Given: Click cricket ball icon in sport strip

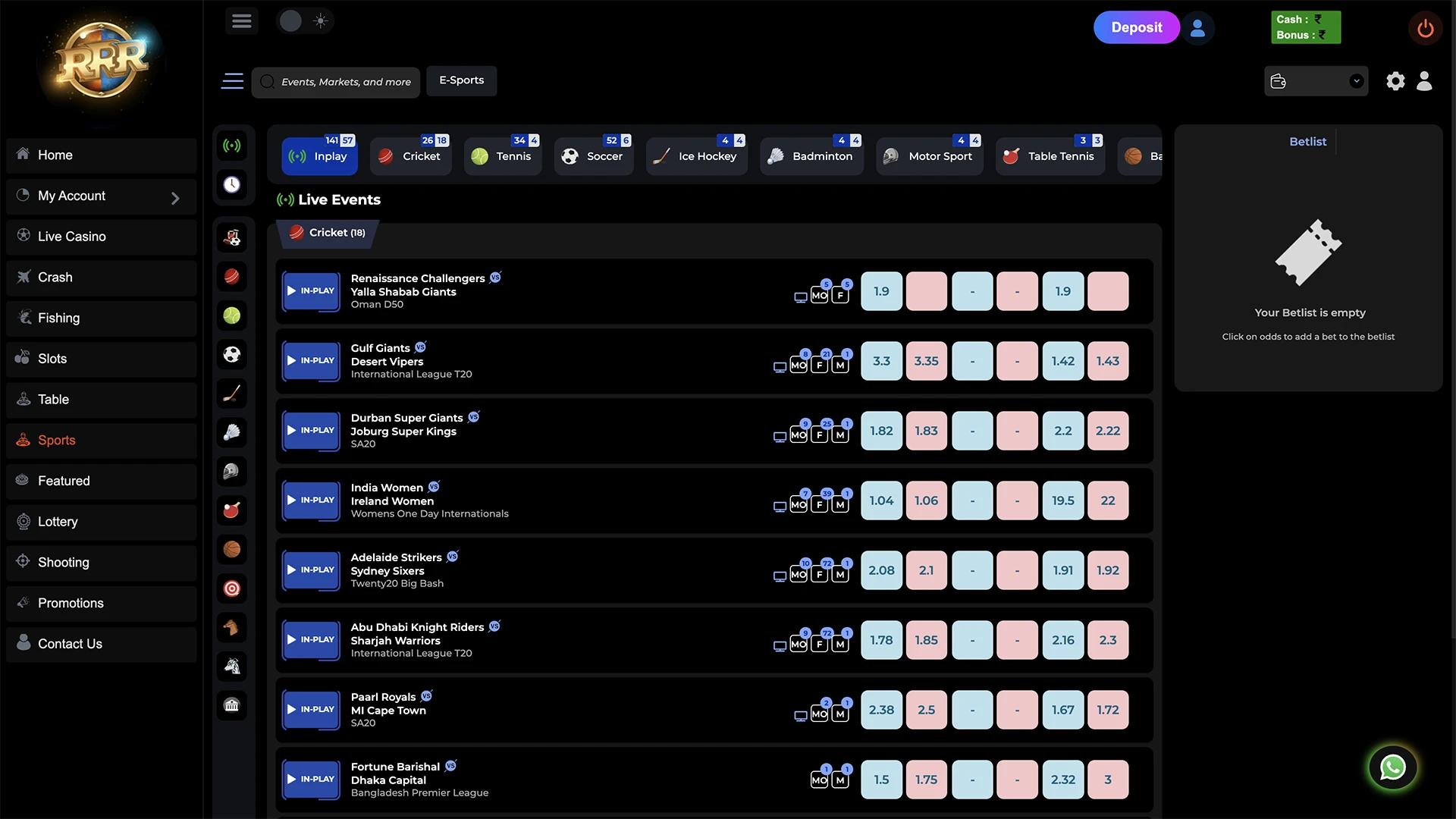Looking at the screenshot, I should click(232, 277).
